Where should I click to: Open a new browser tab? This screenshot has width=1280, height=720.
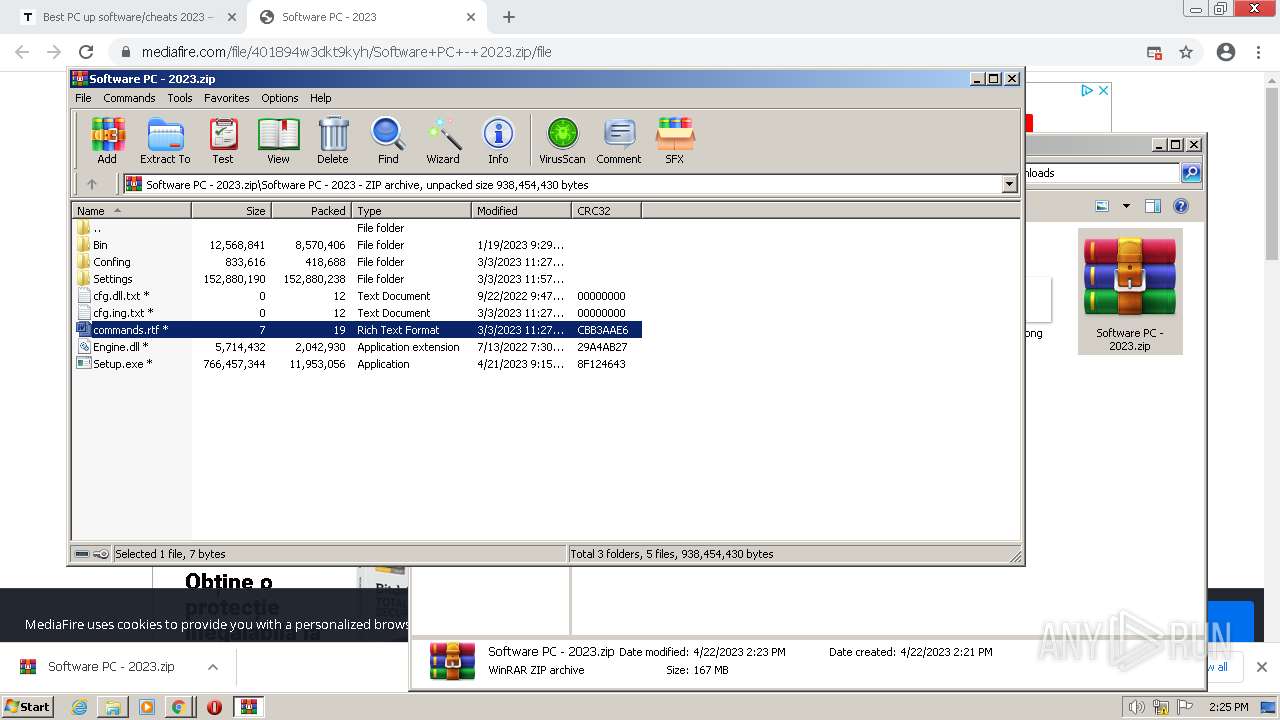[509, 17]
